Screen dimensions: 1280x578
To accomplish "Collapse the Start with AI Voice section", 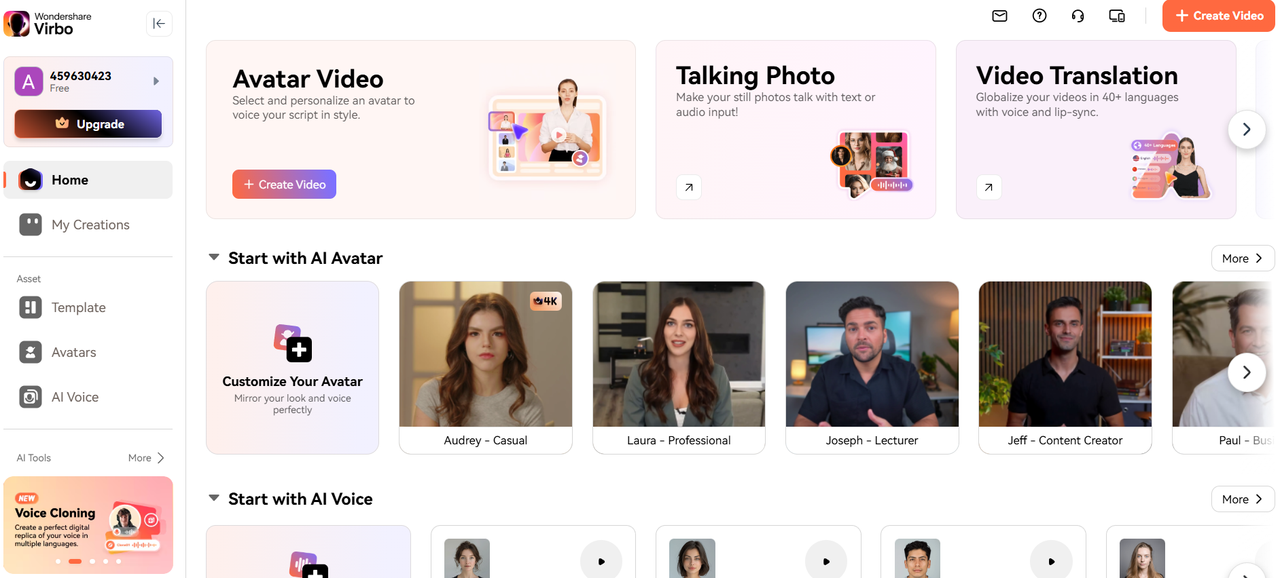I will [x=214, y=498].
